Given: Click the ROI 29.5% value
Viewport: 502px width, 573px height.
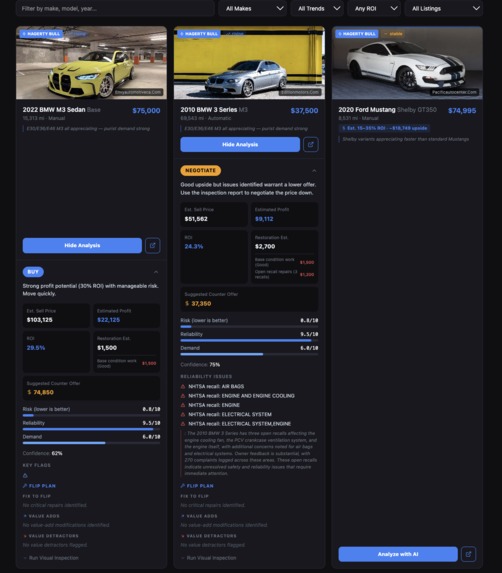Looking at the screenshot, I should pos(36,348).
